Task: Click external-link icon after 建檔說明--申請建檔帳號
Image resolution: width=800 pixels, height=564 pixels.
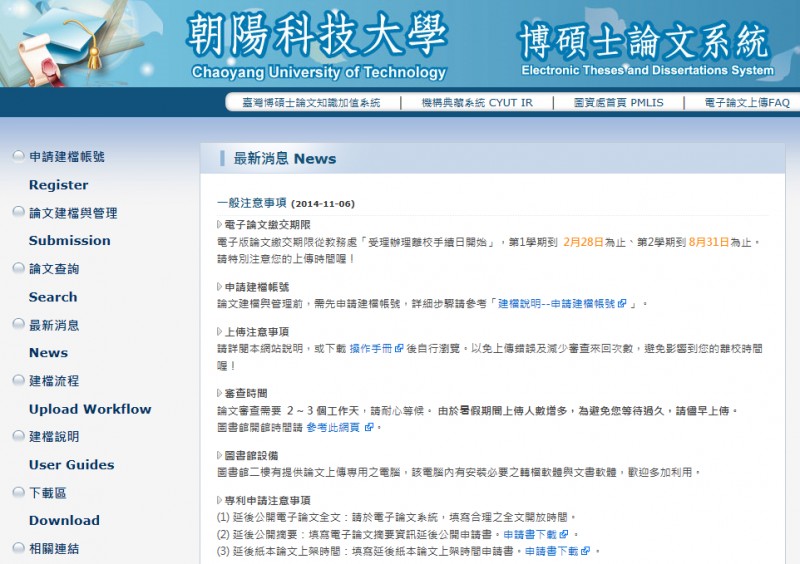Action: (622, 304)
